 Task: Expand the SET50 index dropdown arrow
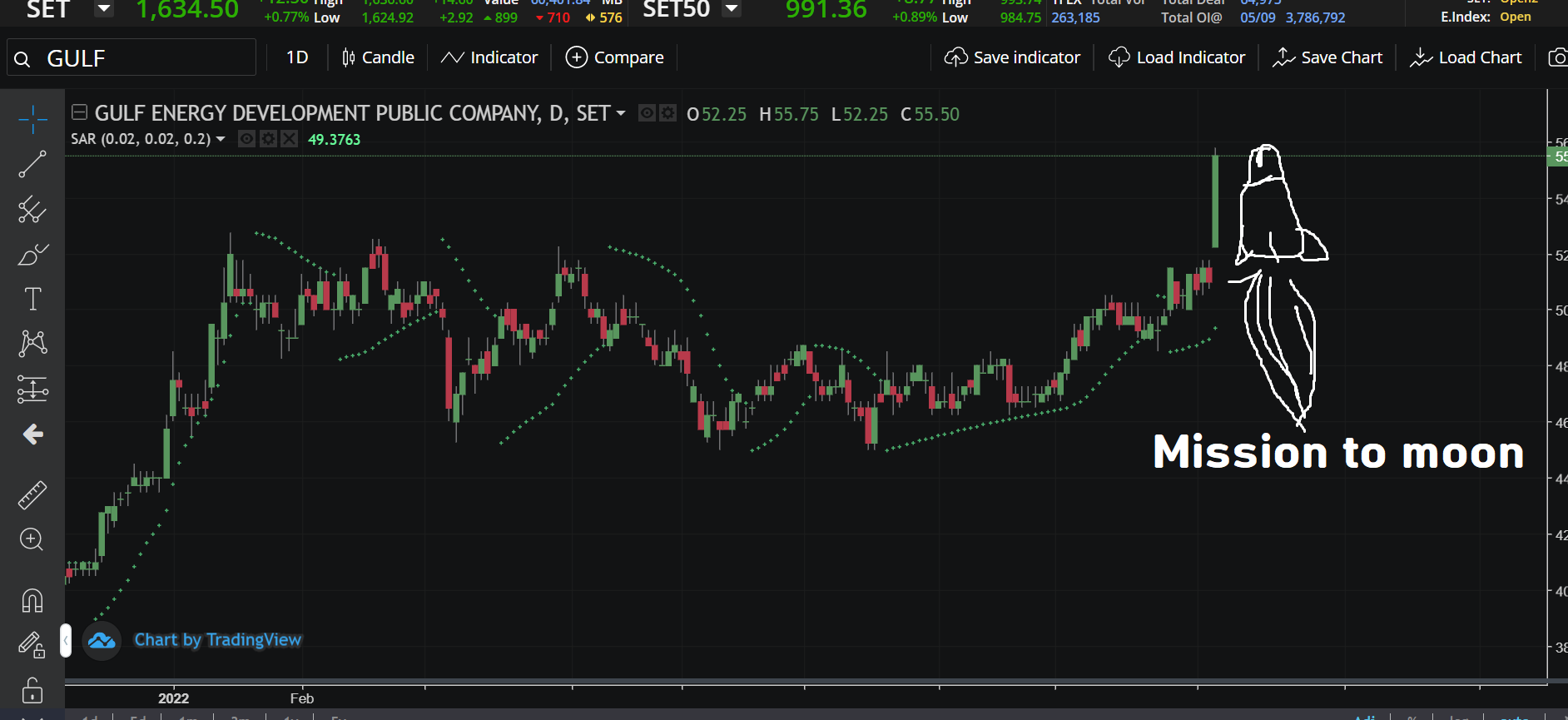[732, 9]
